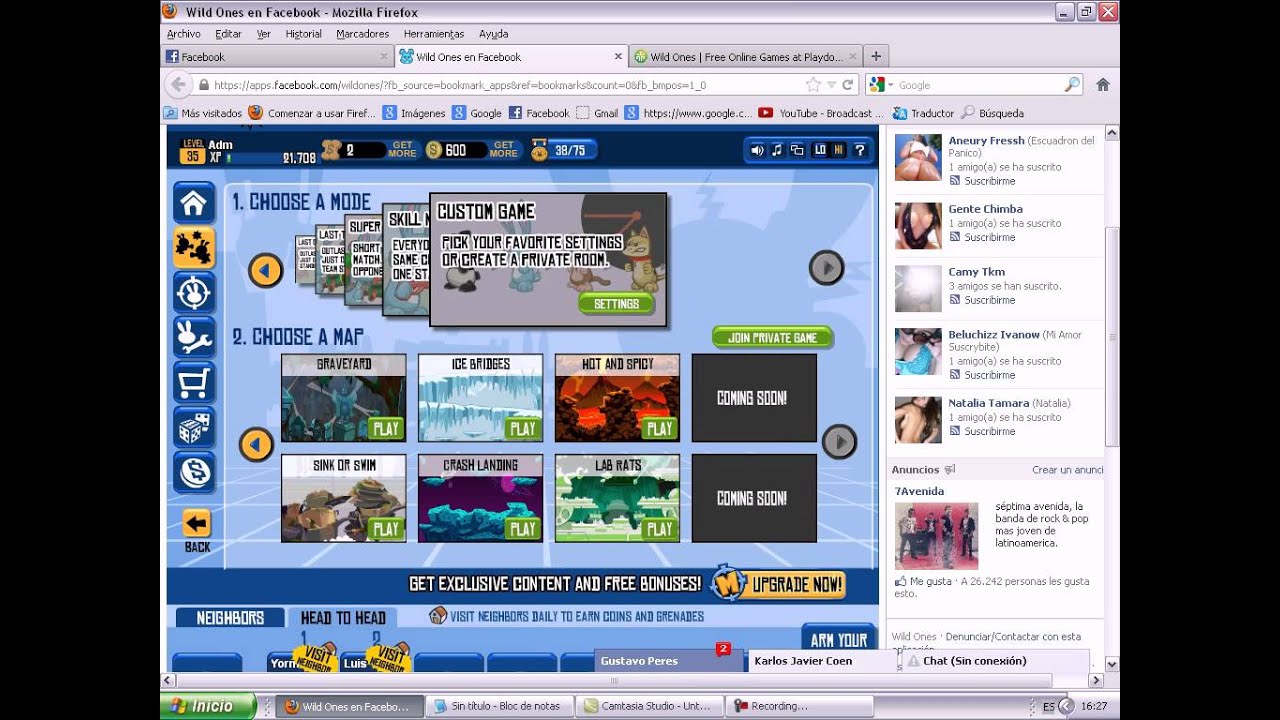Show next game mode with right arrow
The height and width of the screenshot is (720, 1280).
[826, 268]
